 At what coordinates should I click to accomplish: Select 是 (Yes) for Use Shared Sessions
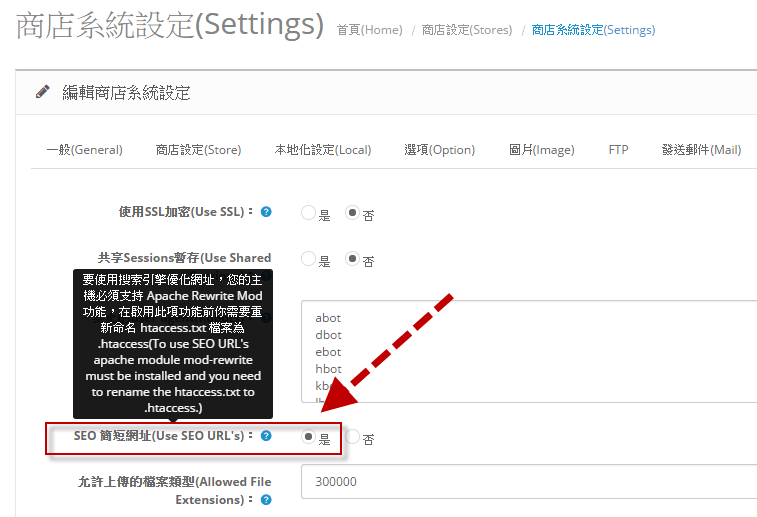point(308,259)
